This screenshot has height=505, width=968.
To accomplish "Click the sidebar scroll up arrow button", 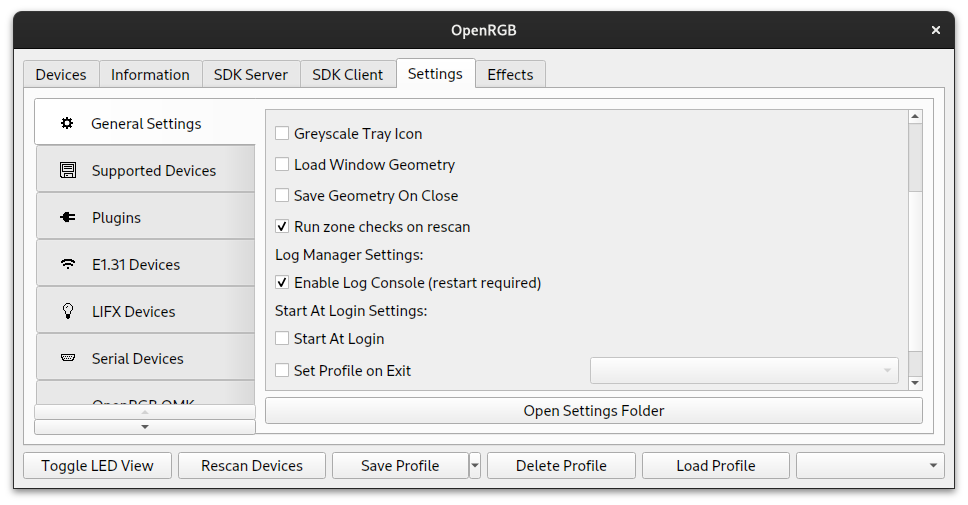I will 144,412.
